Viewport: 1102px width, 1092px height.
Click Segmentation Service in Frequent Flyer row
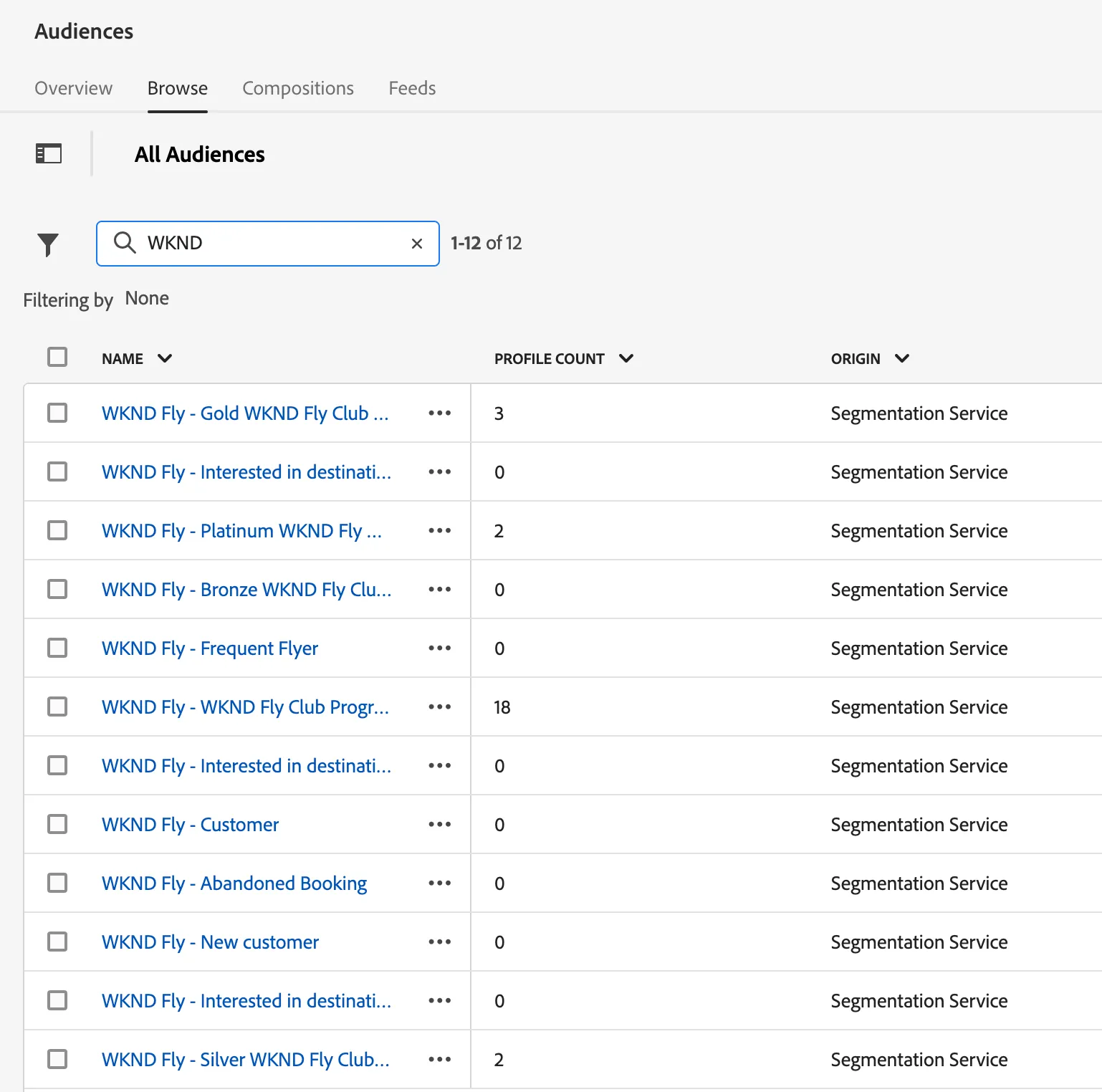pos(919,648)
